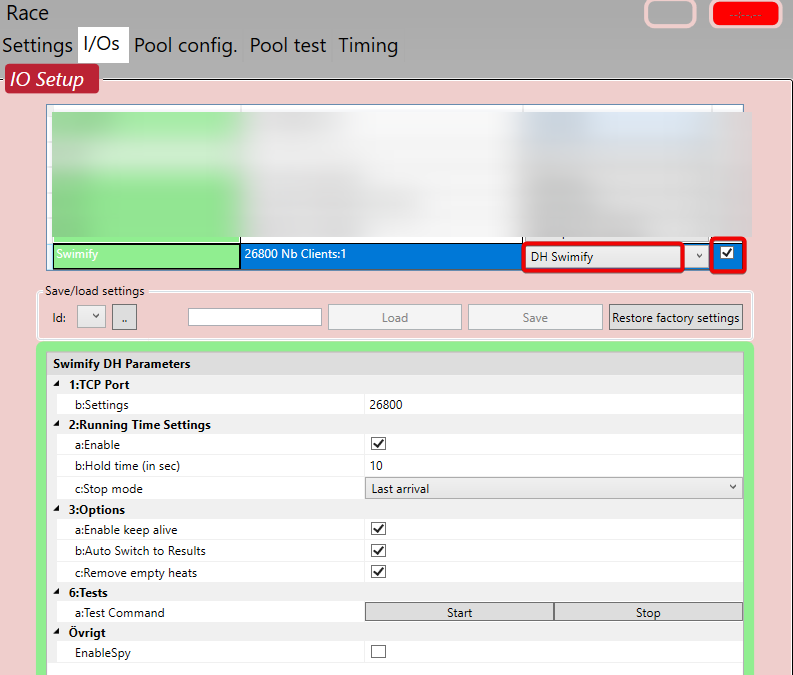The width and height of the screenshot is (793, 675).
Task: Switch to the Settings tab
Action: [37, 46]
